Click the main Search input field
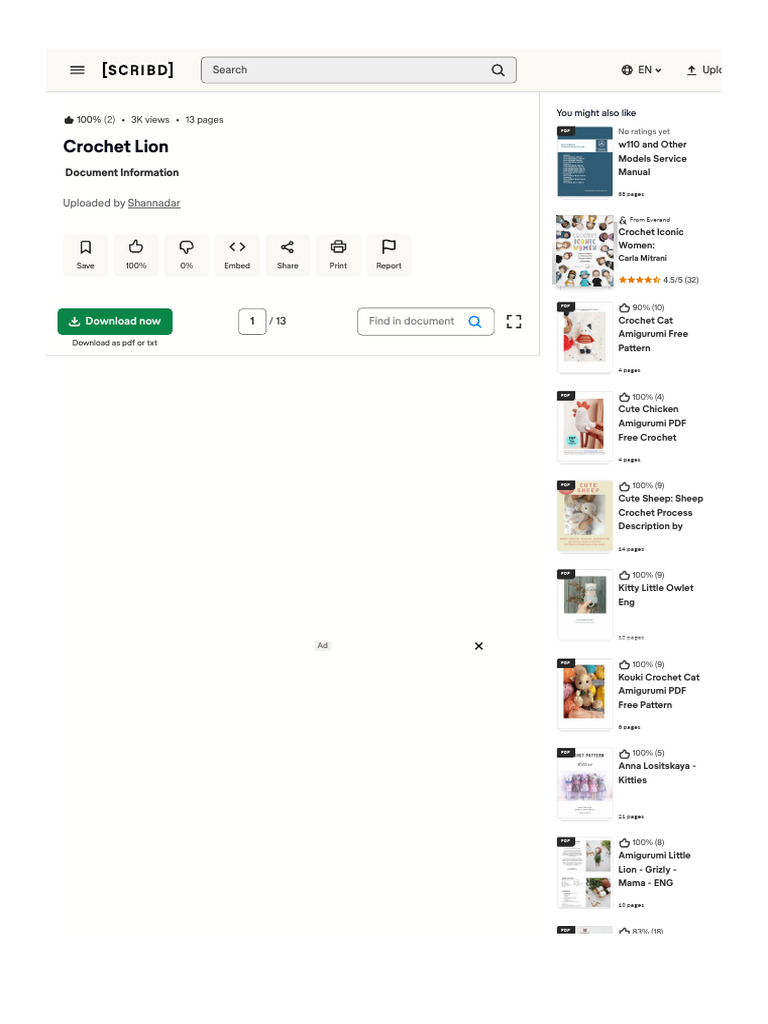 [x=359, y=70]
